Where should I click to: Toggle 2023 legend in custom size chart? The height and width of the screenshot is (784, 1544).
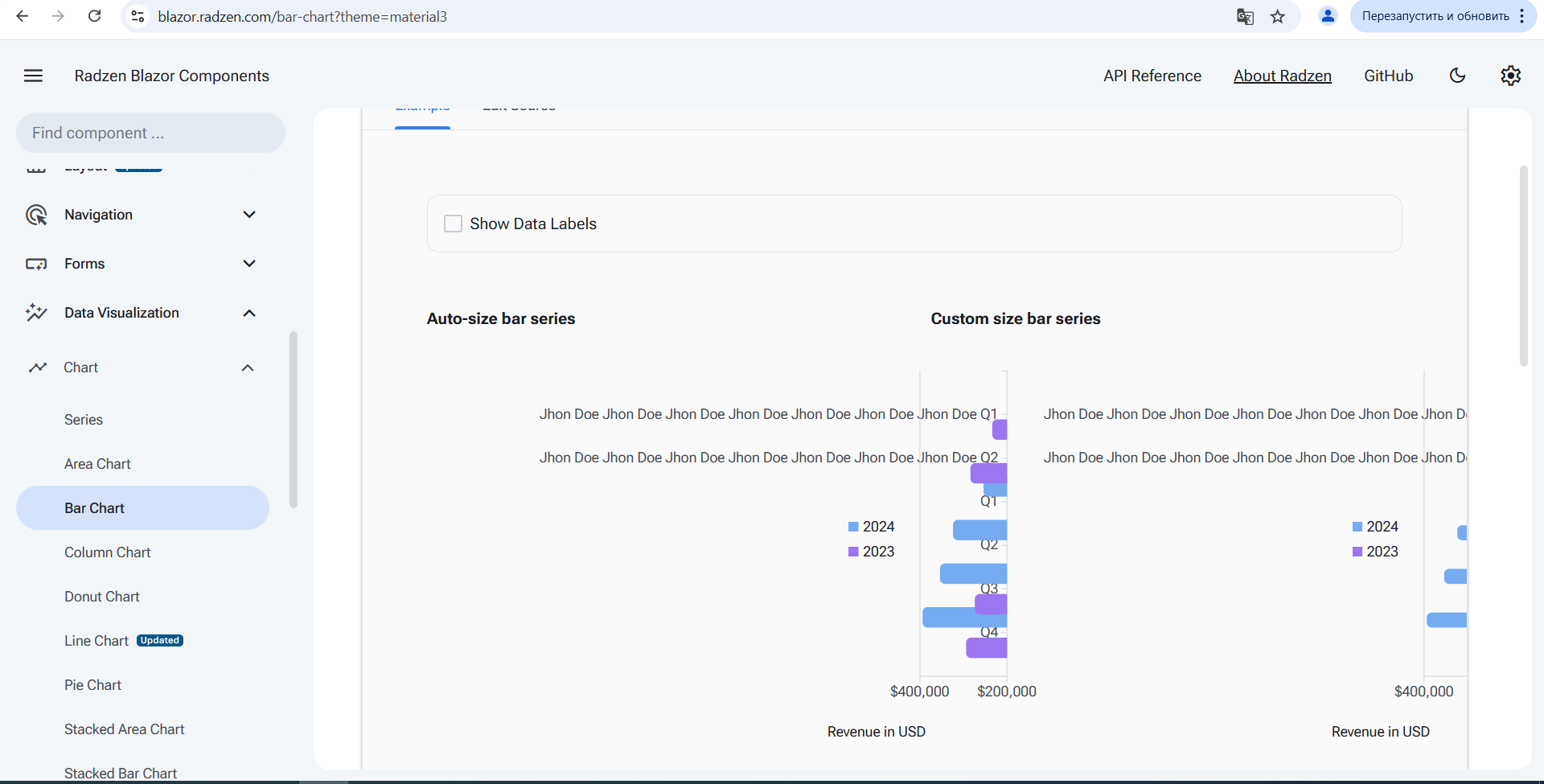point(1375,552)
